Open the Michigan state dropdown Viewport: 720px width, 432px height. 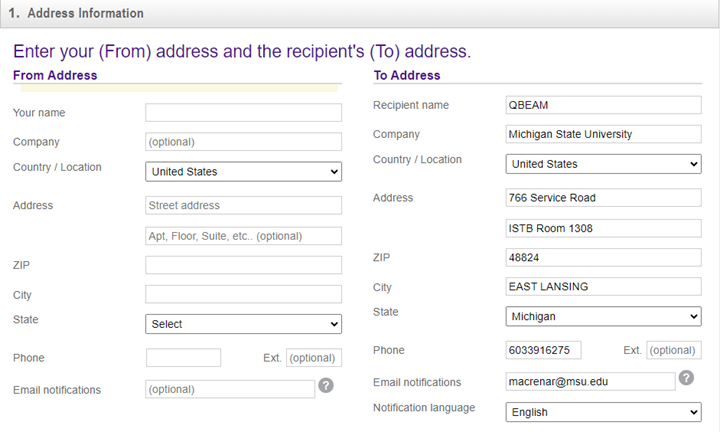[603, 316]
